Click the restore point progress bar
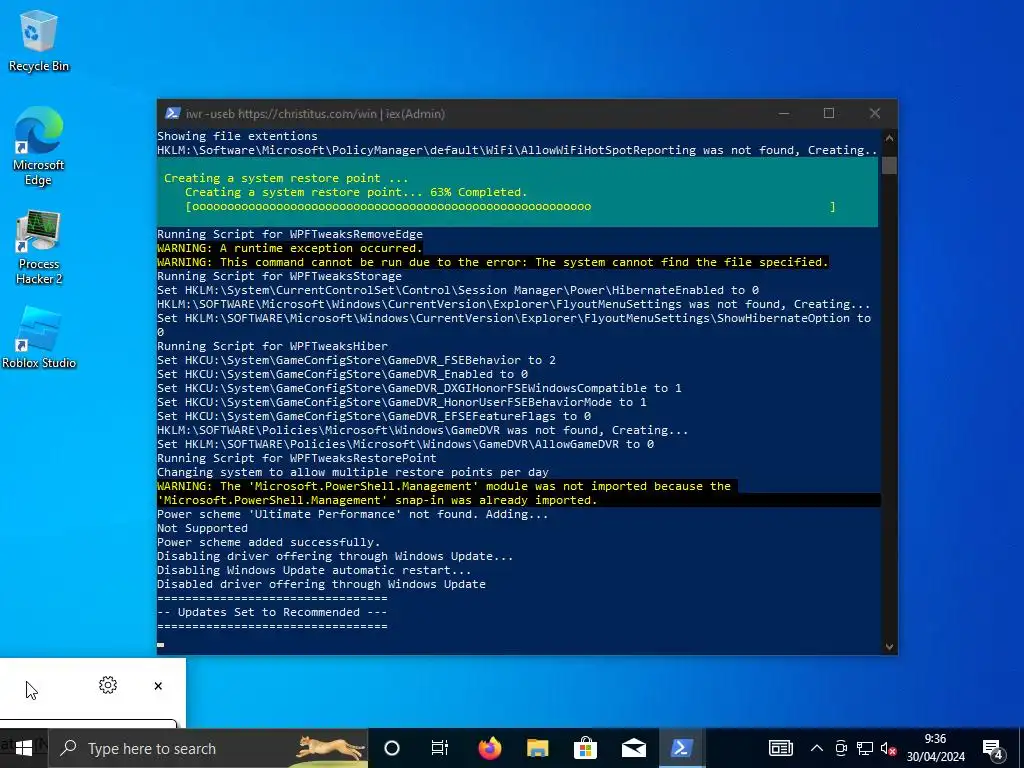This screenshot has width=1024, height=768. pos(510,206)
